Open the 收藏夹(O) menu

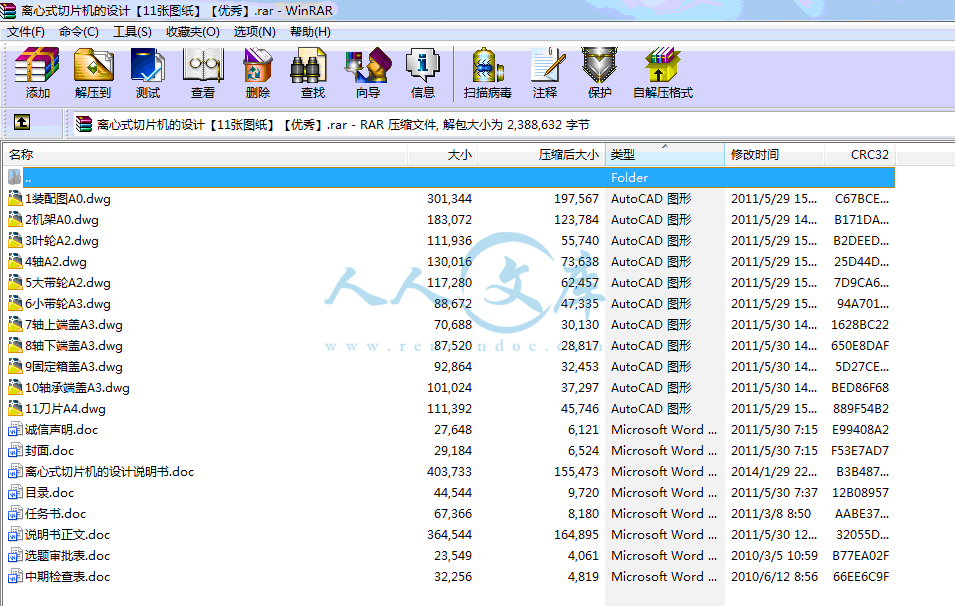pos(192,32)
